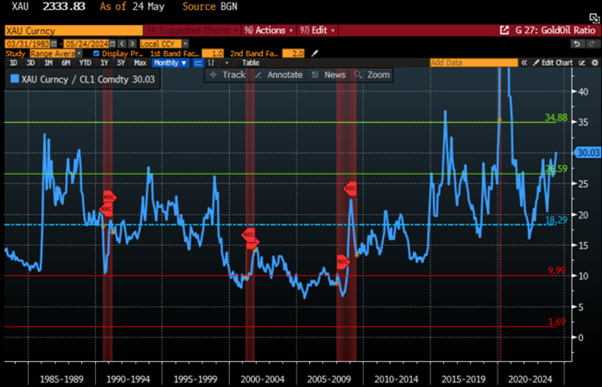Image resolution: width=602 pixels, height=387 pixels.
Task: Open the annotation checkbox-pencil tool
Action: pos(582,63)
